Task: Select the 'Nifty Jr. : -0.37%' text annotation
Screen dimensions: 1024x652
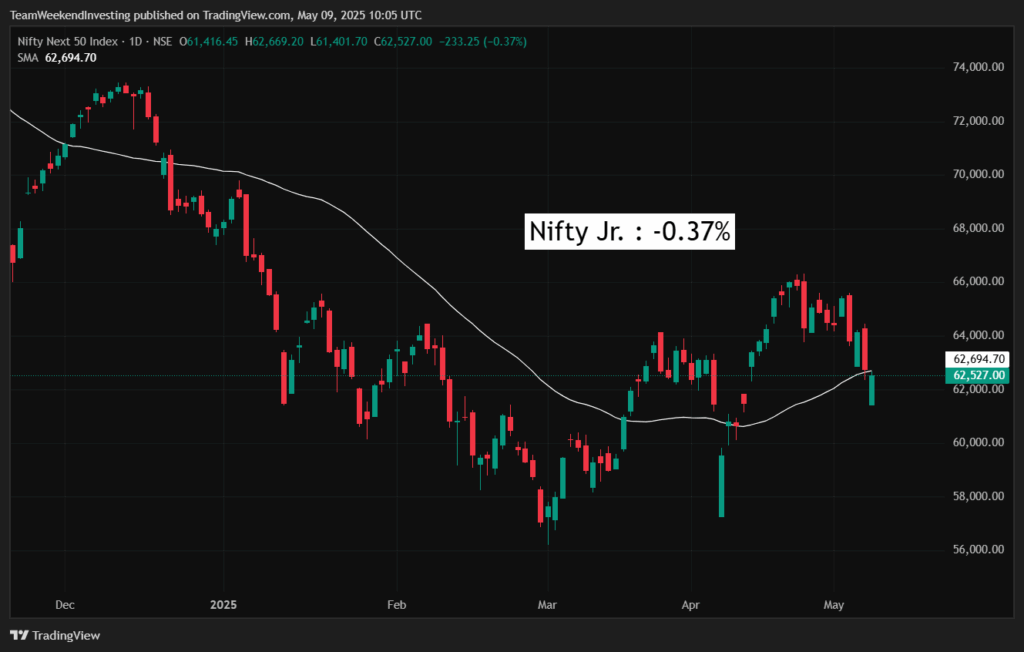Action: 631,232
